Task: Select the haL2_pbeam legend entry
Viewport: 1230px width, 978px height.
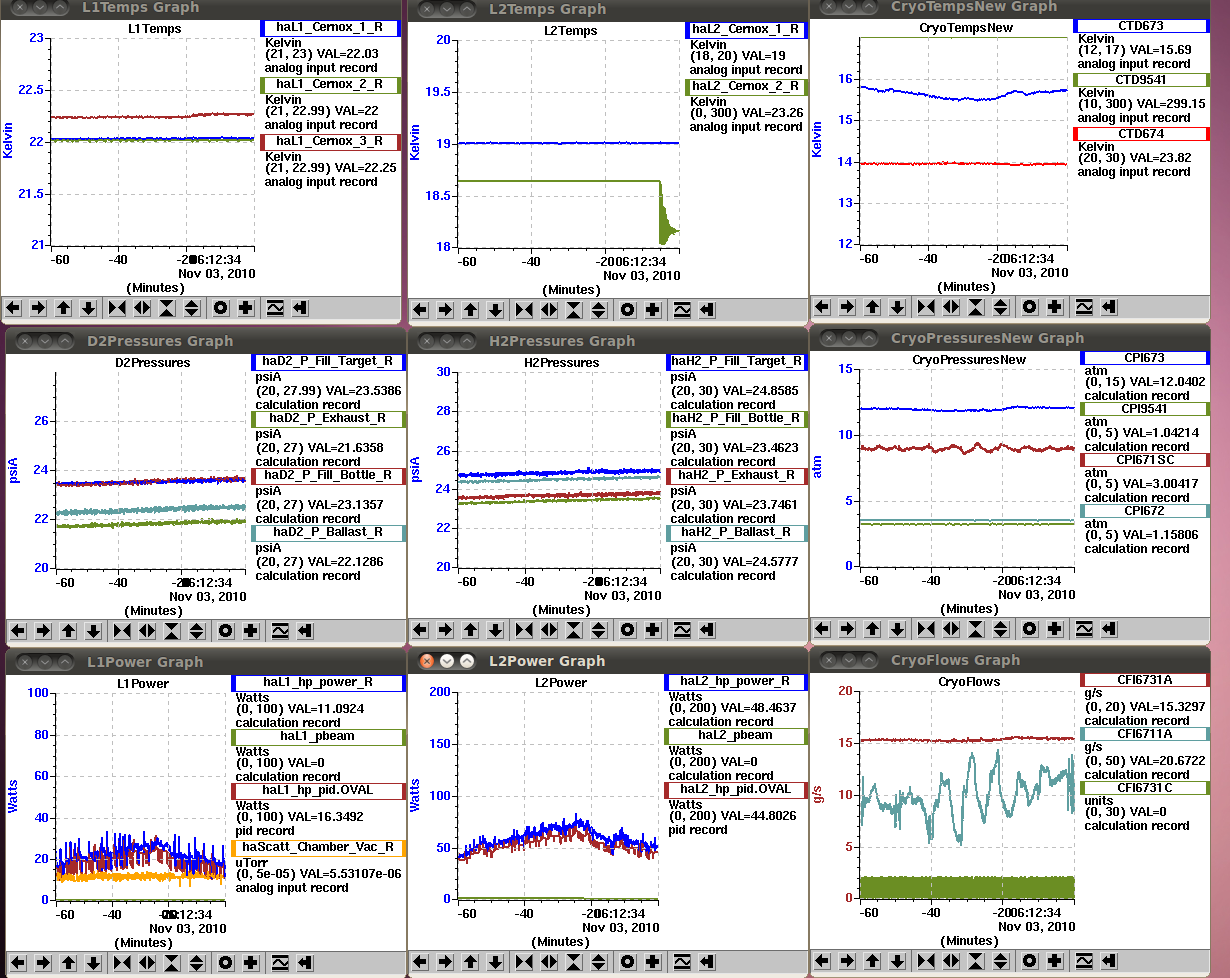Action: click(x=736, y=736)
